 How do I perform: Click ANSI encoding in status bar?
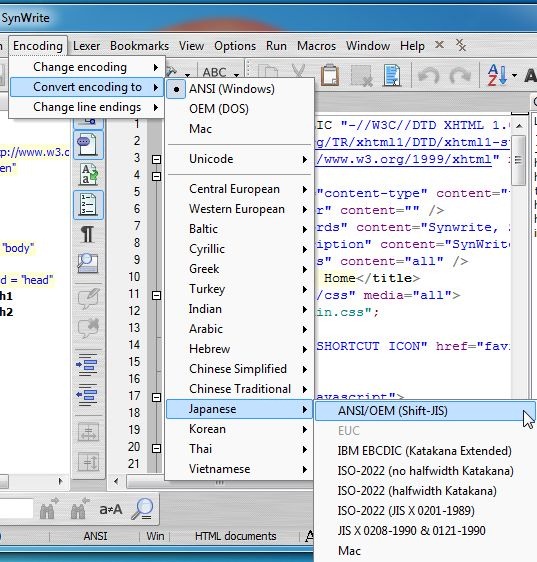pos(95,536)
